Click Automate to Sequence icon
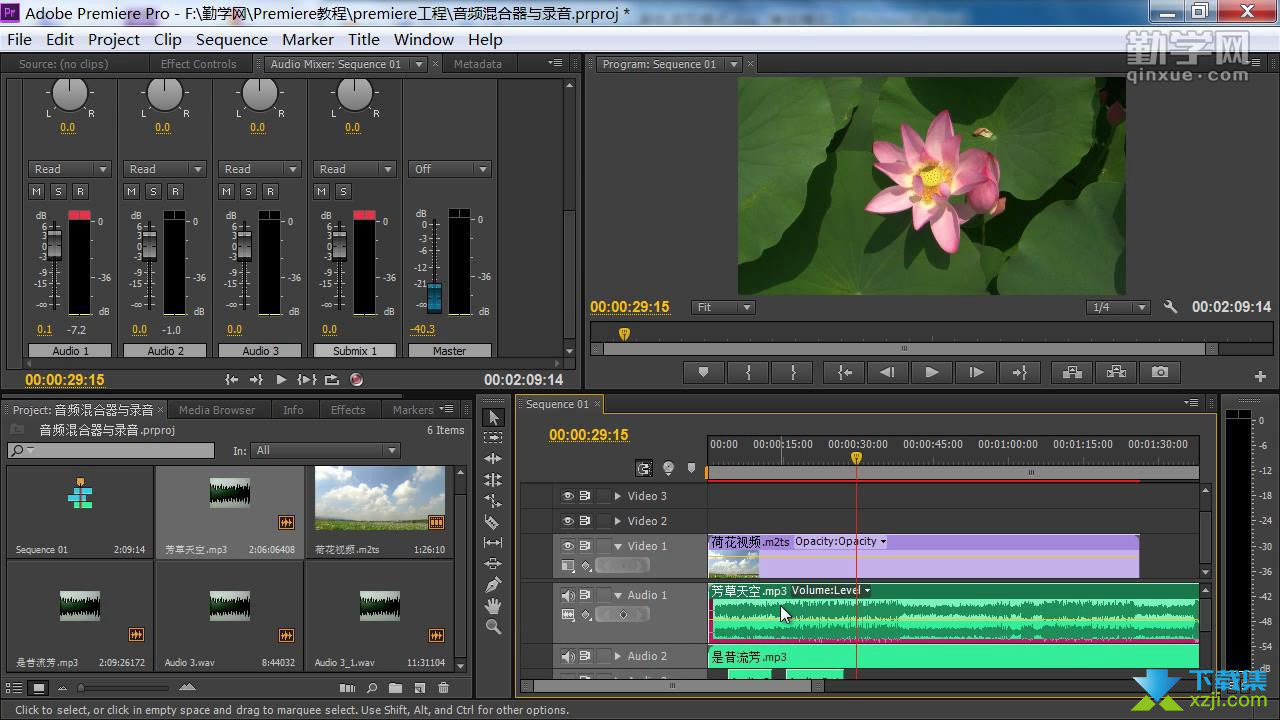The height and width of the screenshot is (720, 1280). [x=348, y=688]
